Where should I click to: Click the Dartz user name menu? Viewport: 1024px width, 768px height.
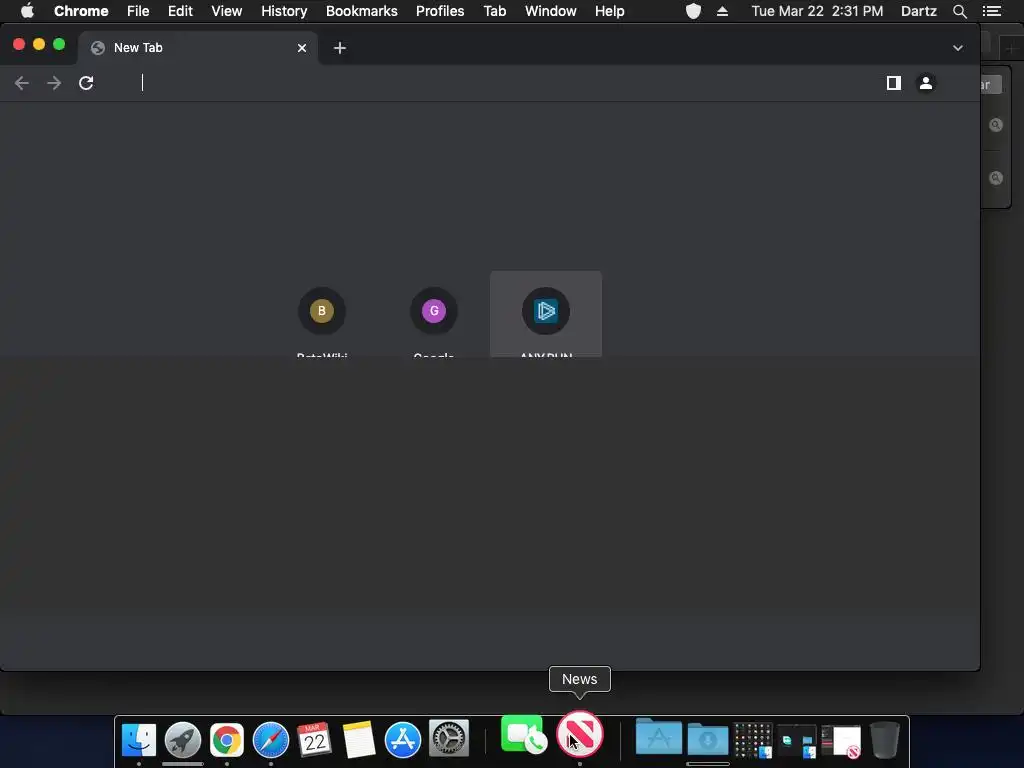point(918,11)
